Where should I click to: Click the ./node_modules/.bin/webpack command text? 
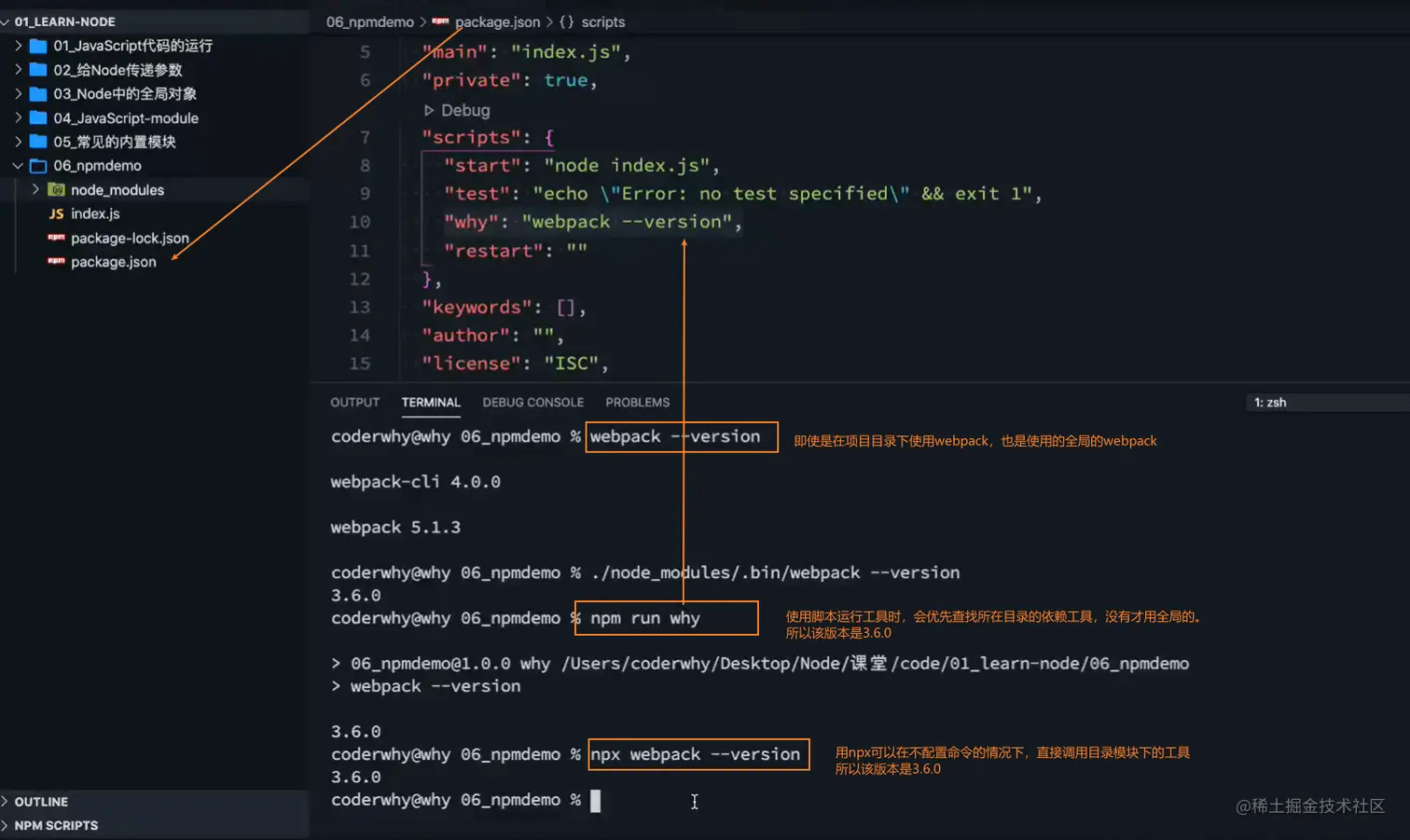click(775, 572)
